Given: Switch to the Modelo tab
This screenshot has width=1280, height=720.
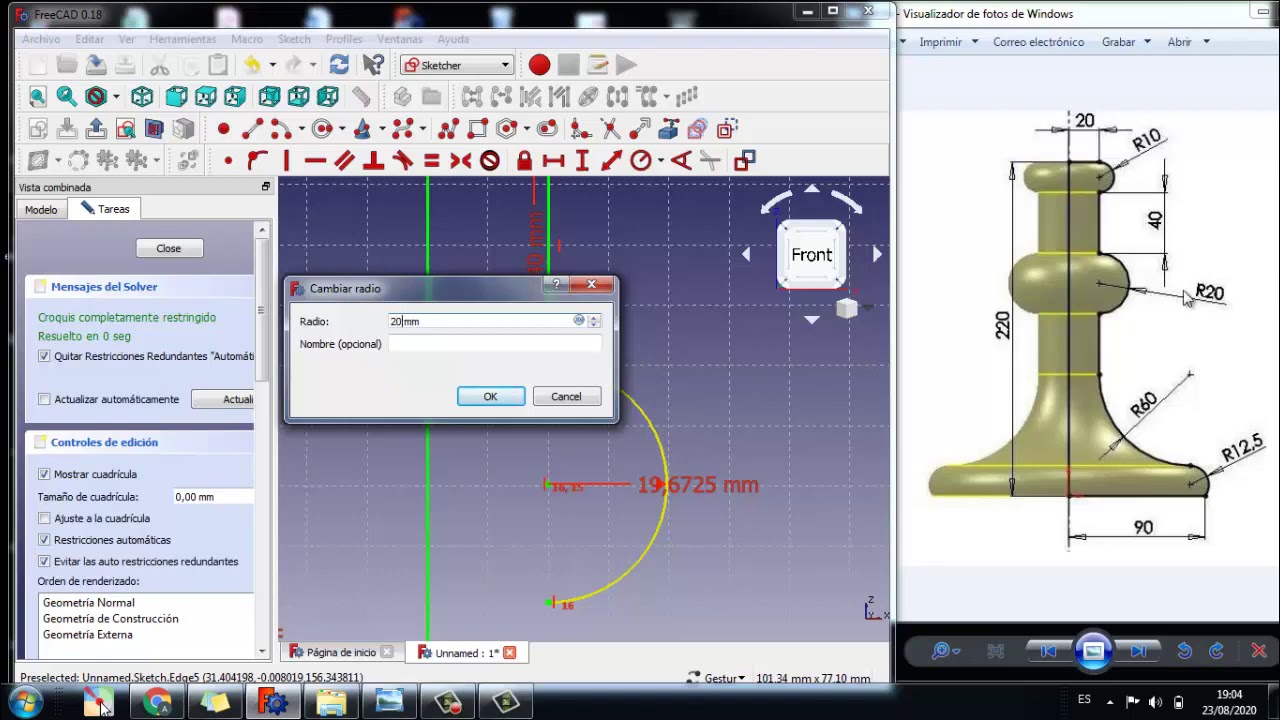Looking at the screenshot, I should click(x=41, y=209).
